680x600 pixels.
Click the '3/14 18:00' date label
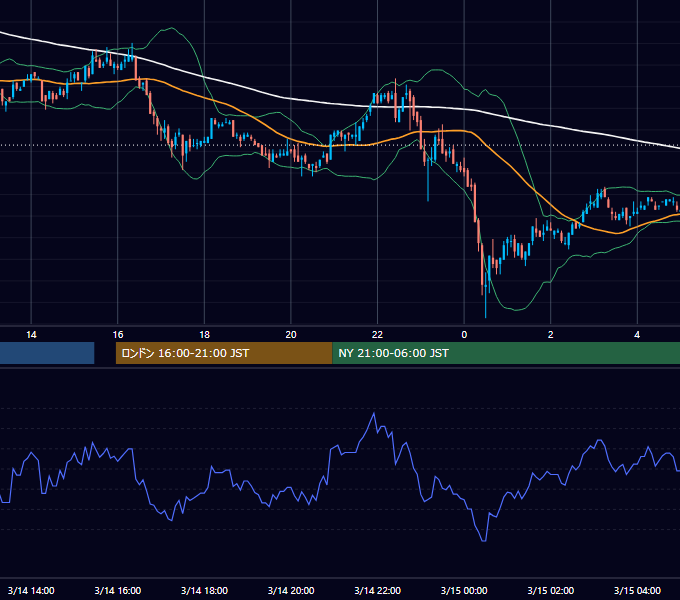tap(204, 590)
